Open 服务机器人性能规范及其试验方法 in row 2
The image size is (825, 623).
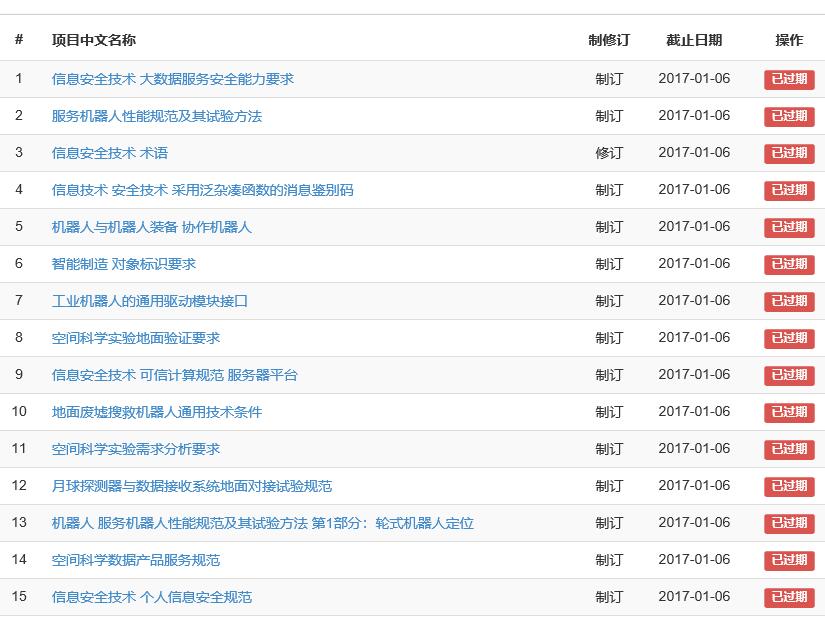156,116
